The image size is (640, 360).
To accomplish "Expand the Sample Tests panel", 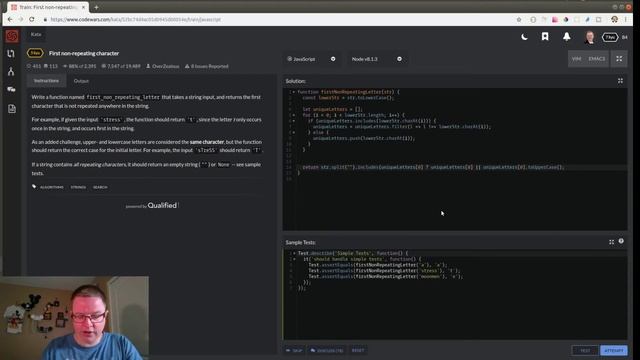I will pos(611,242).
